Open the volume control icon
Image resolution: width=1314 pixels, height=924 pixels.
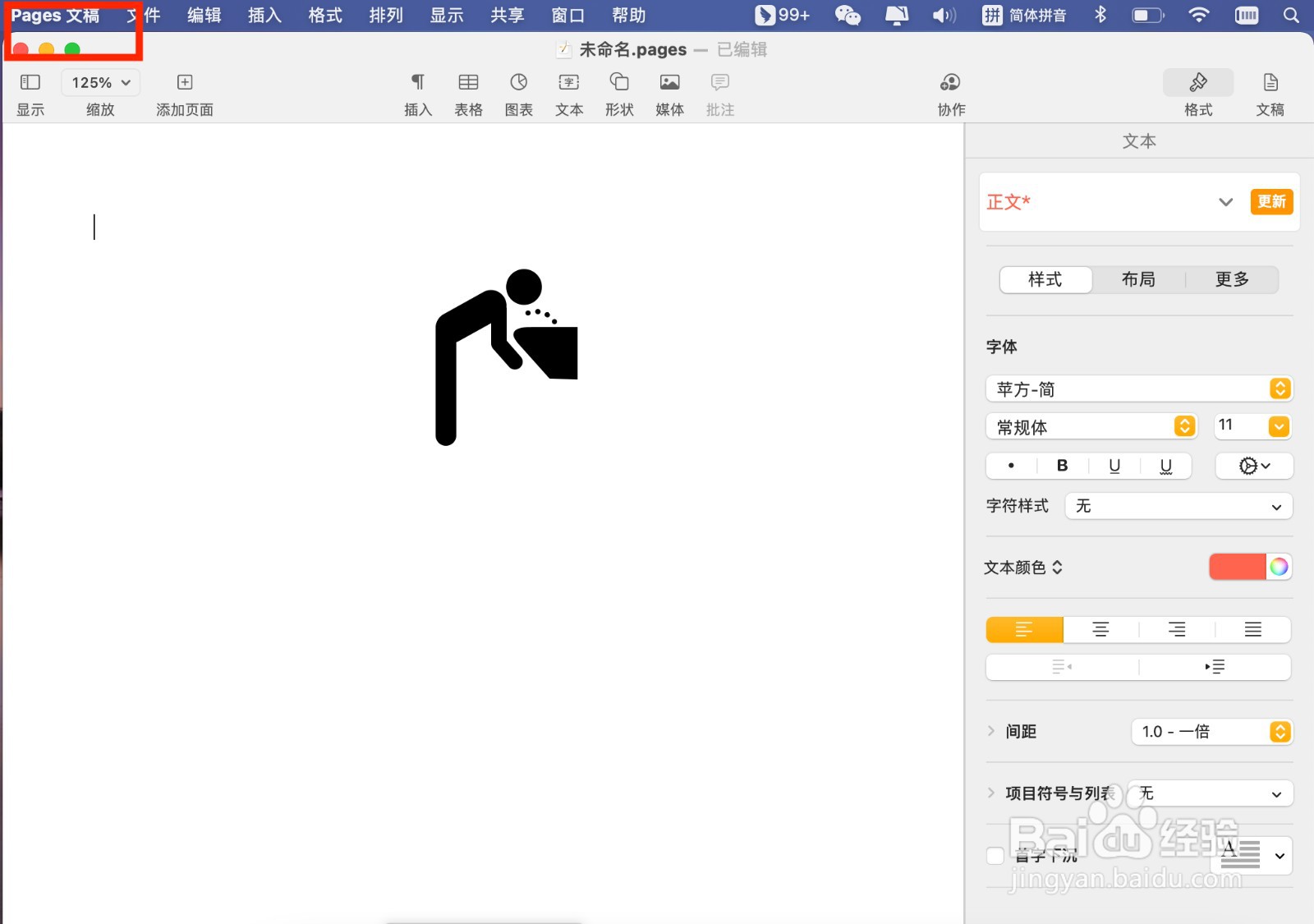point(944,15)
